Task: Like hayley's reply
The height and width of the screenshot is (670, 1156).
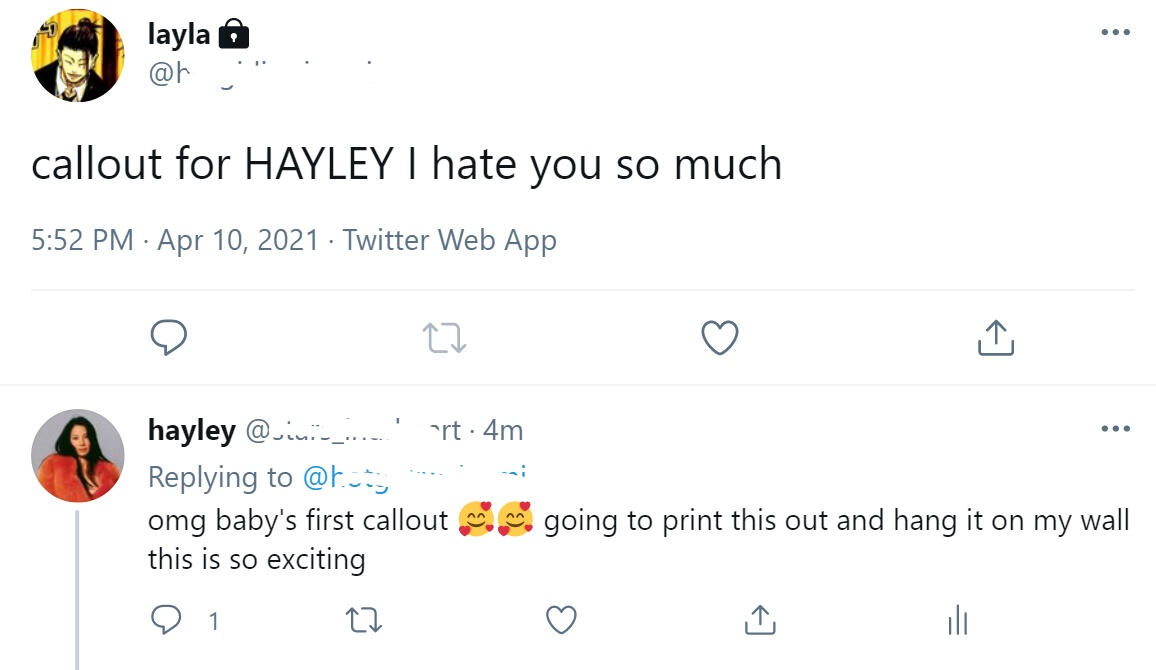Action: [x=561, y=621]
